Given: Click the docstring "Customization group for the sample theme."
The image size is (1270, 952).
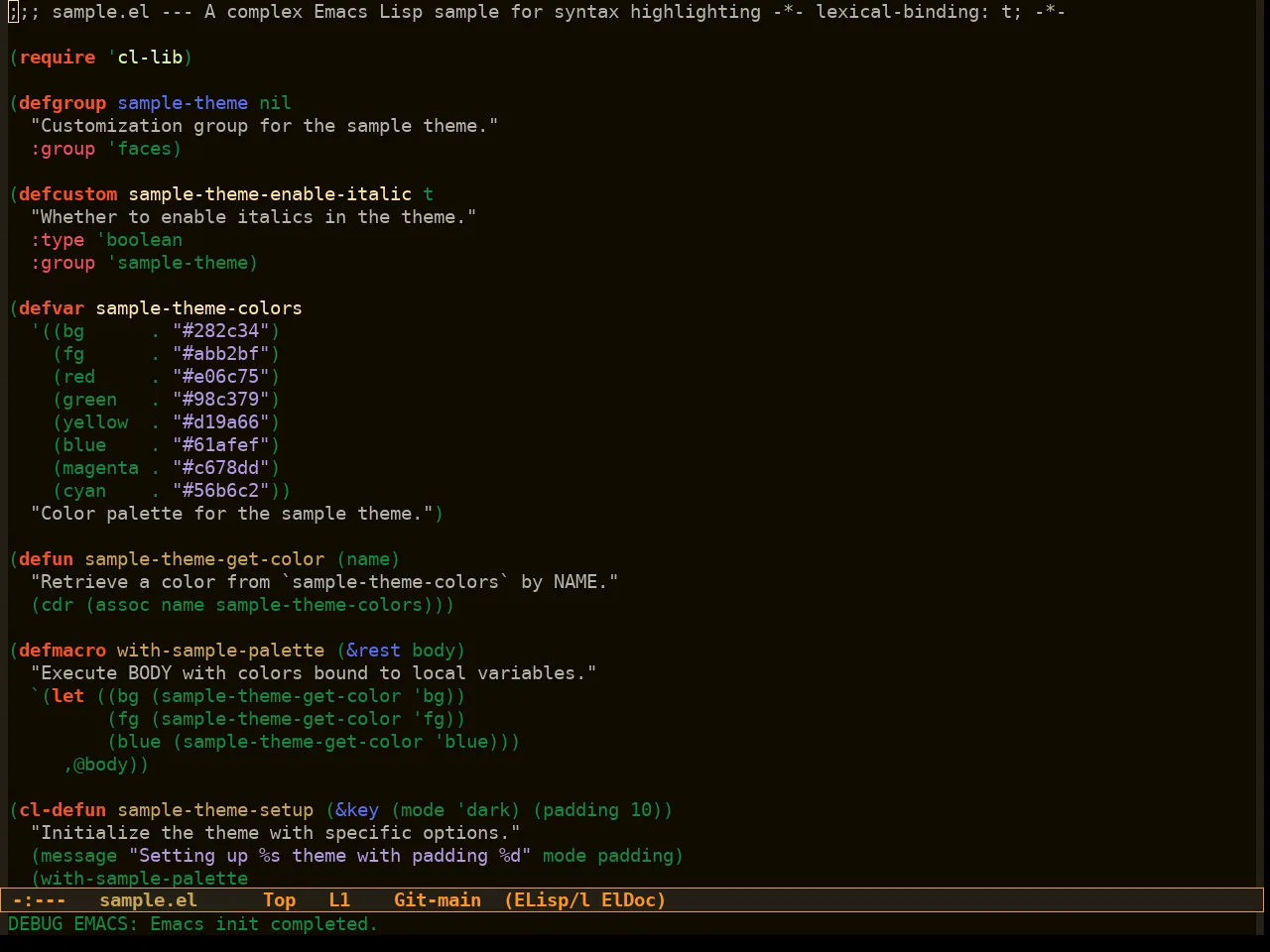Looking at the screenshot, I should point(264,126).
